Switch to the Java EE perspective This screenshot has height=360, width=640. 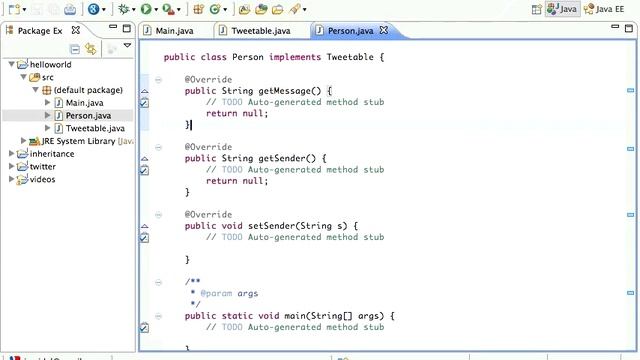(604, 9)
